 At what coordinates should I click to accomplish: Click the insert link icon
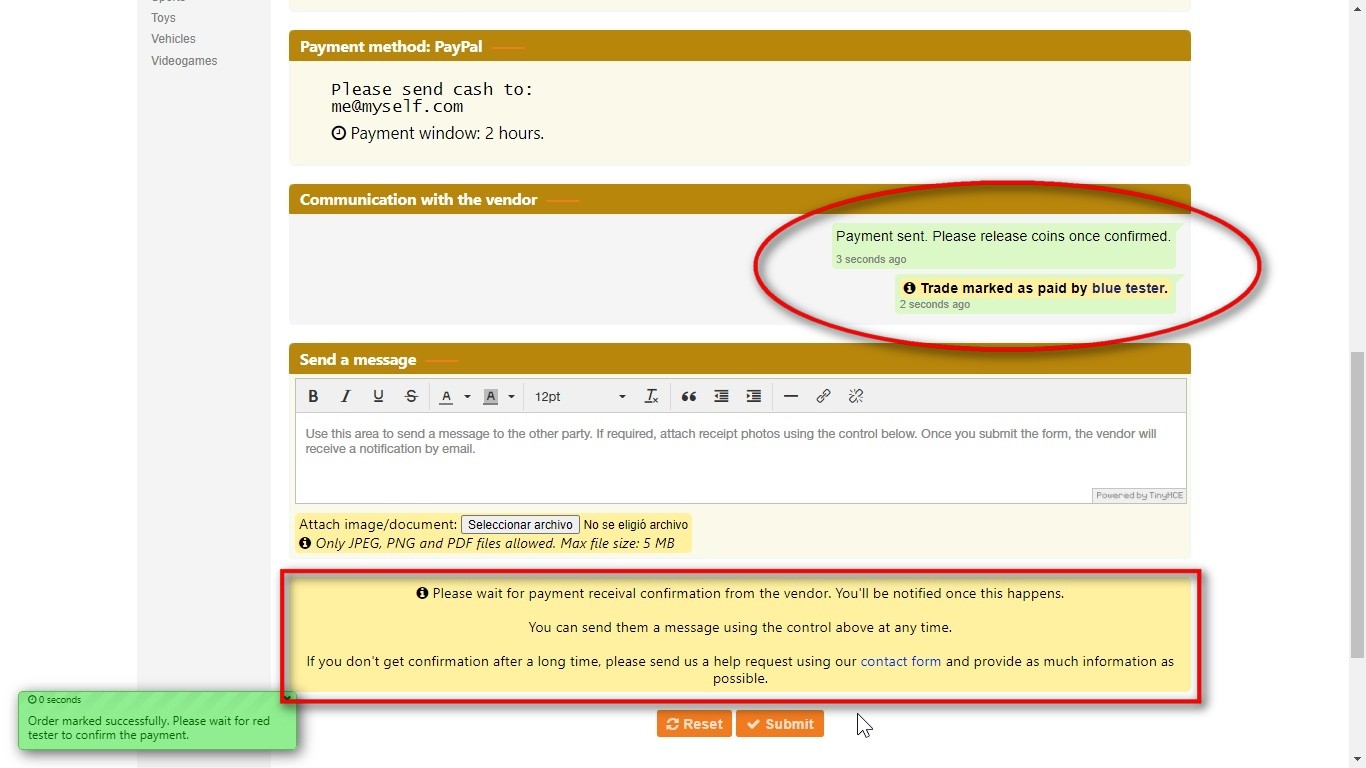pos(823,396)
